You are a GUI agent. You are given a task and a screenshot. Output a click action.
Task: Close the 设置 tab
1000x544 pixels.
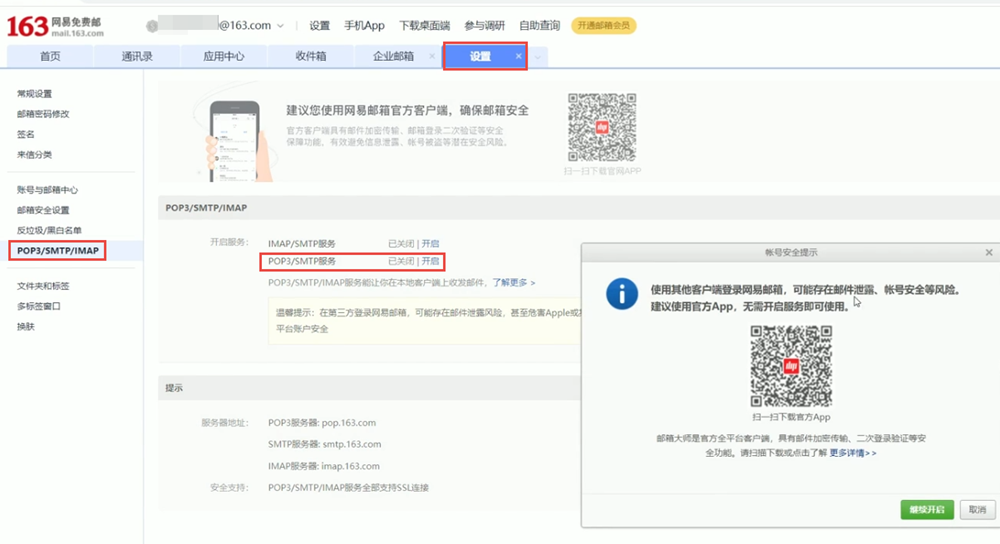click(x=518, y=56)
